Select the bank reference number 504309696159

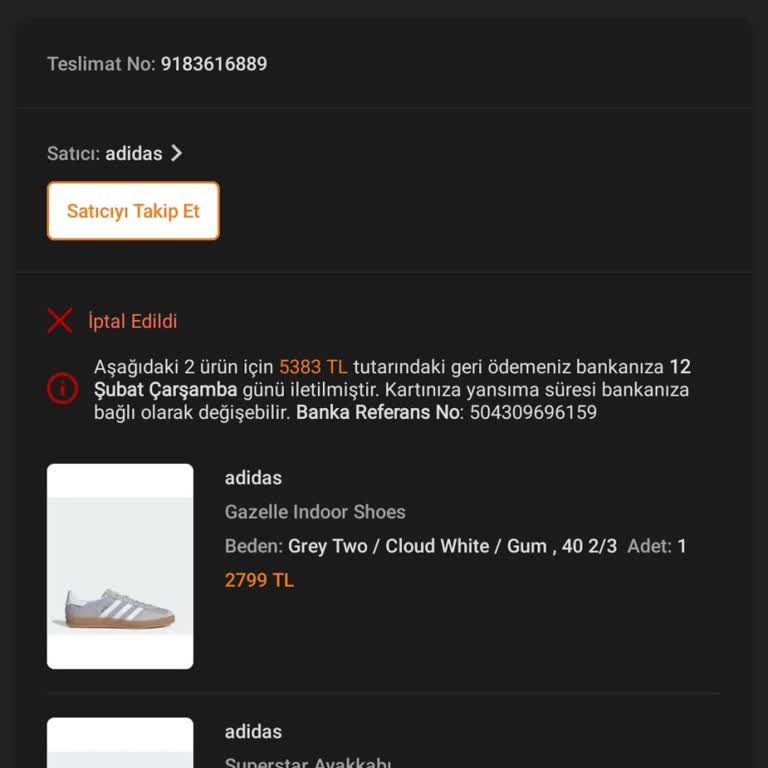pyautogui.click(x=533, y=412)
